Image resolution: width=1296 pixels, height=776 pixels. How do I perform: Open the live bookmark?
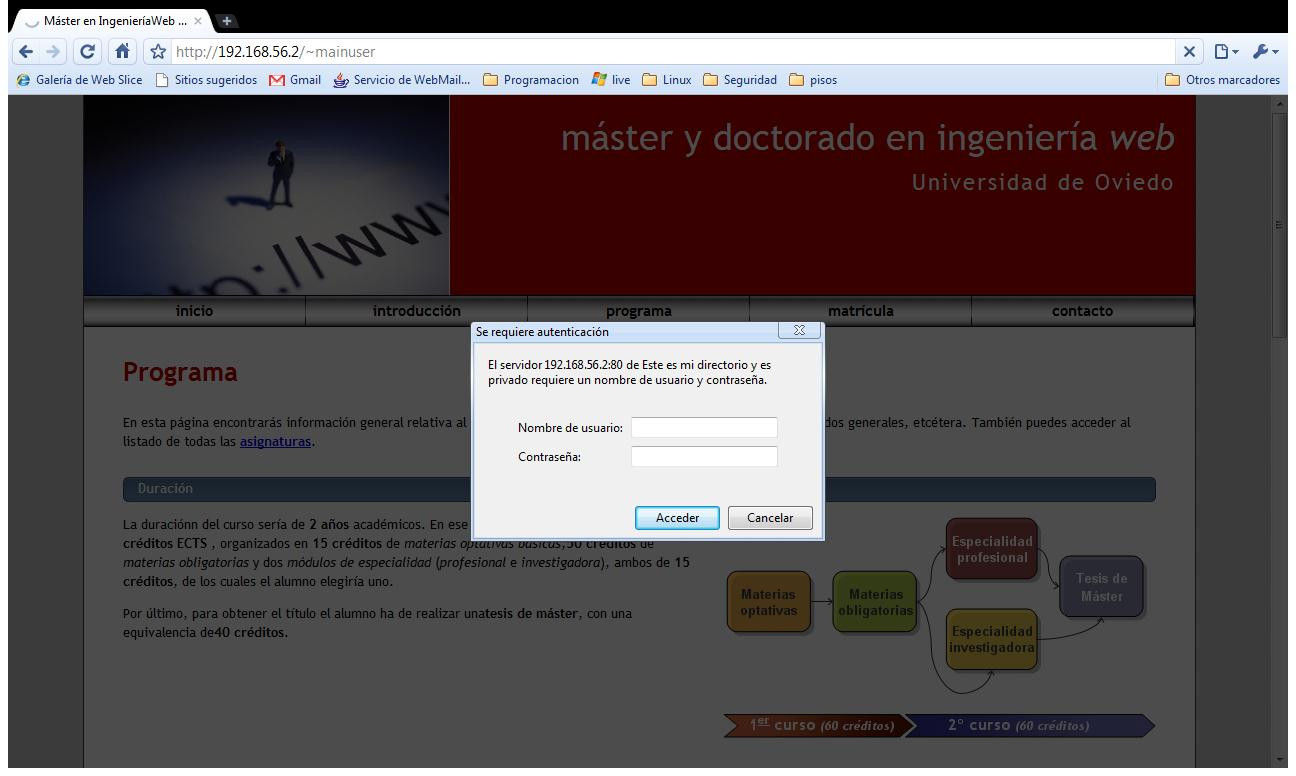click(611, 80)
